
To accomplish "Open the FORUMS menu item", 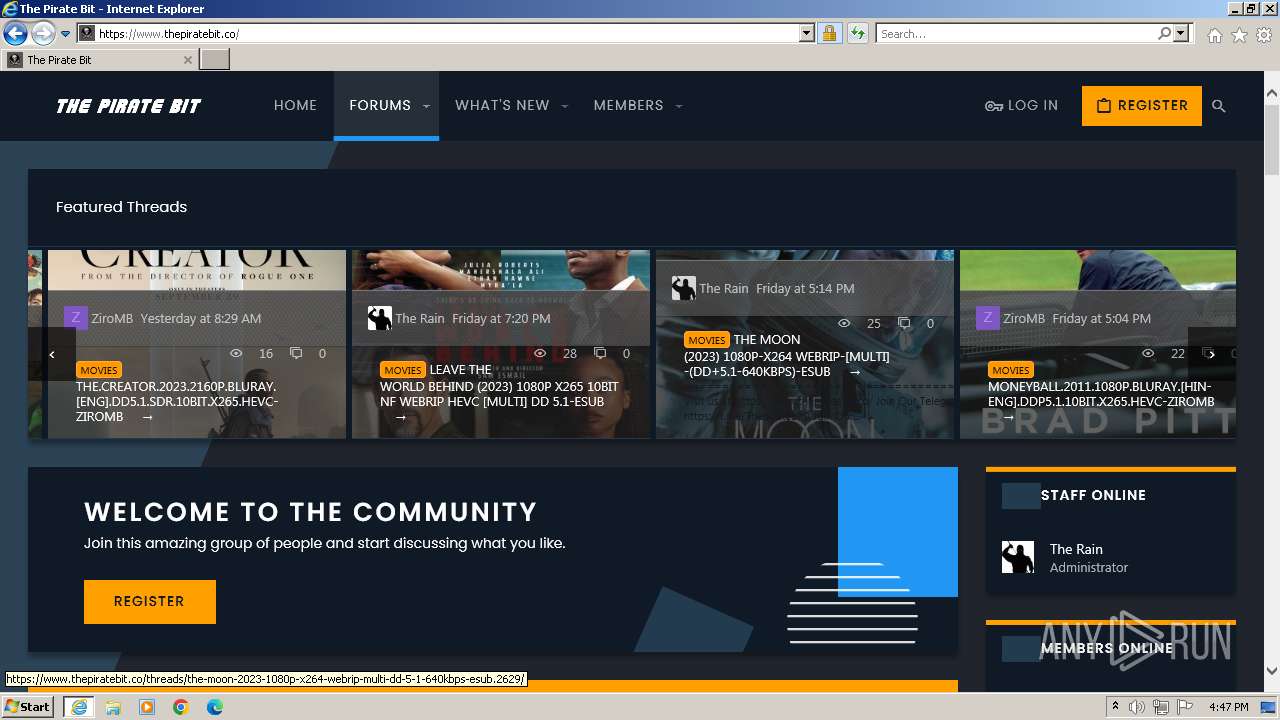I will click(380, 105).
